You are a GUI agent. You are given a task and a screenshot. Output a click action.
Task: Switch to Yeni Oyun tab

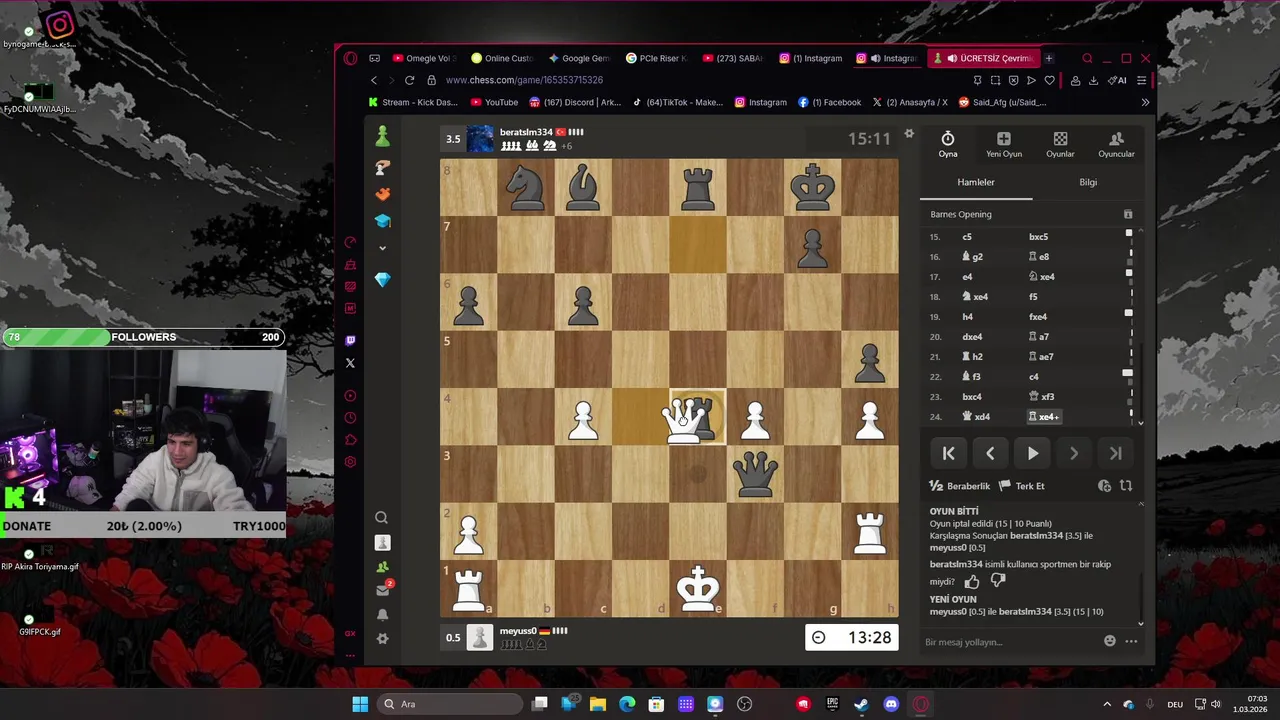coord(1004,145)
